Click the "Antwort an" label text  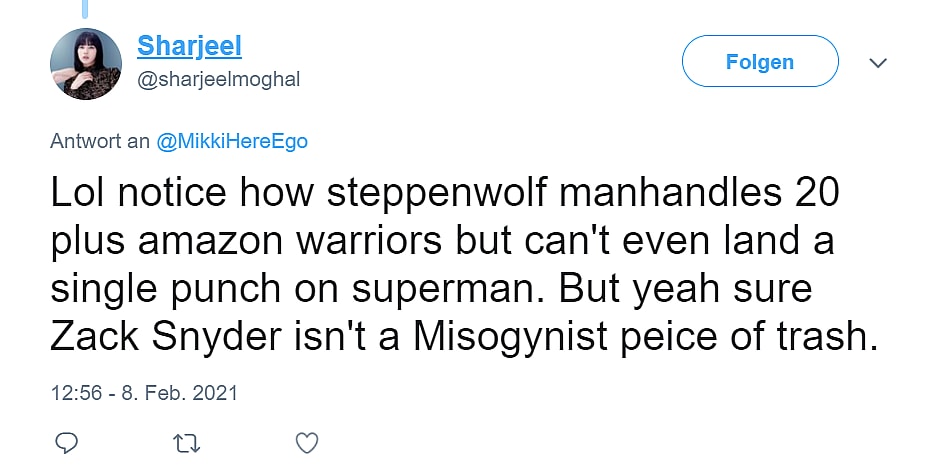pyautogui.click(x=100, y=141)
